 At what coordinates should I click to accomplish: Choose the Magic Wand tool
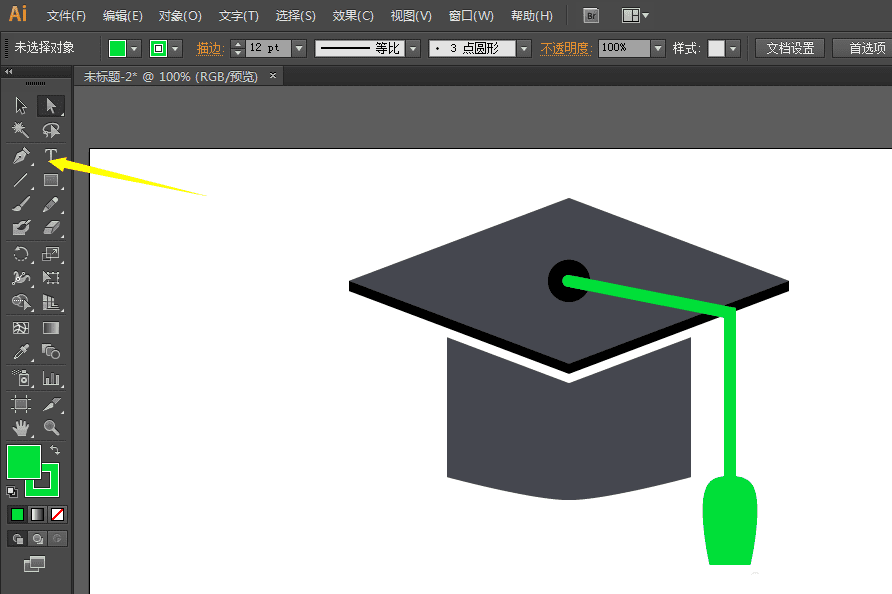click(21, 130)
